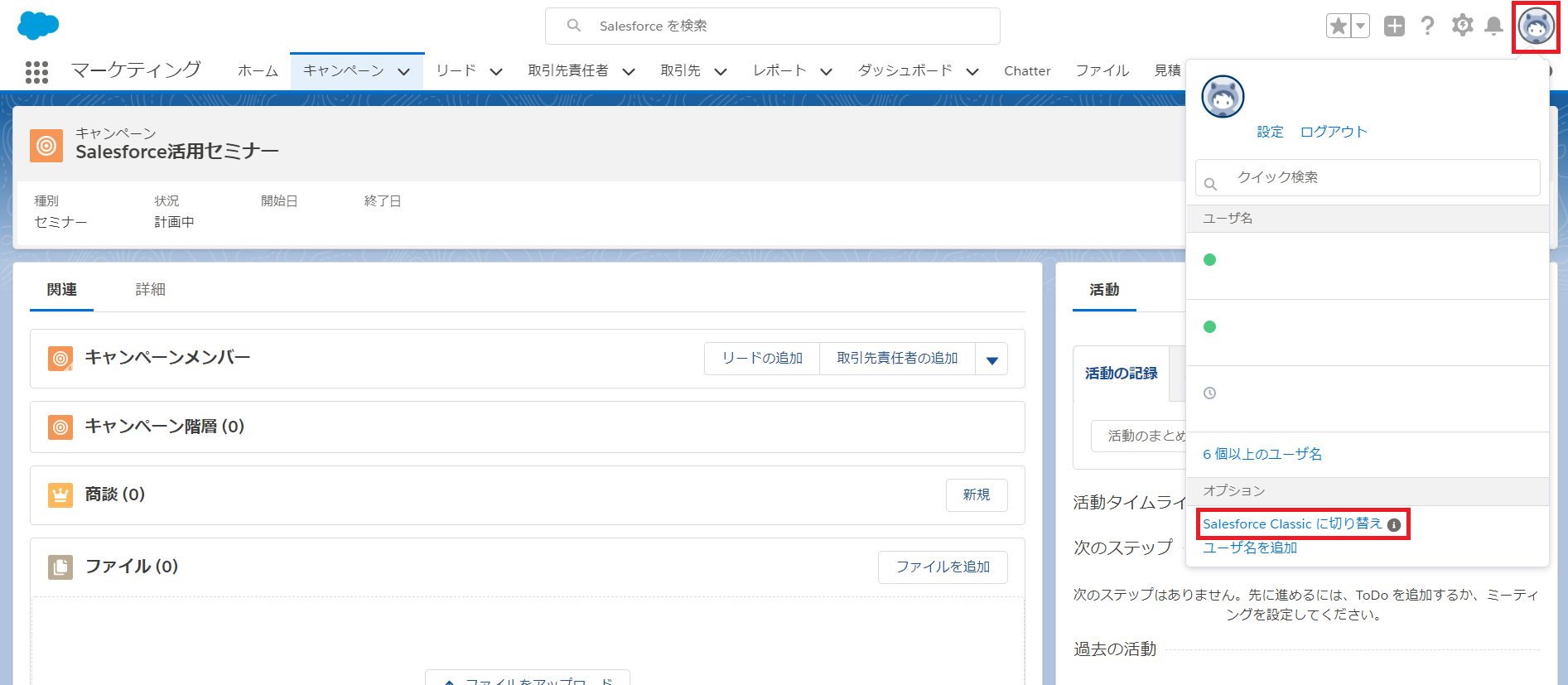This screenshot has width=1568, height=685.
Task: Expand the favorites list dropdown arrow
Action: (x=1360, y=27)
